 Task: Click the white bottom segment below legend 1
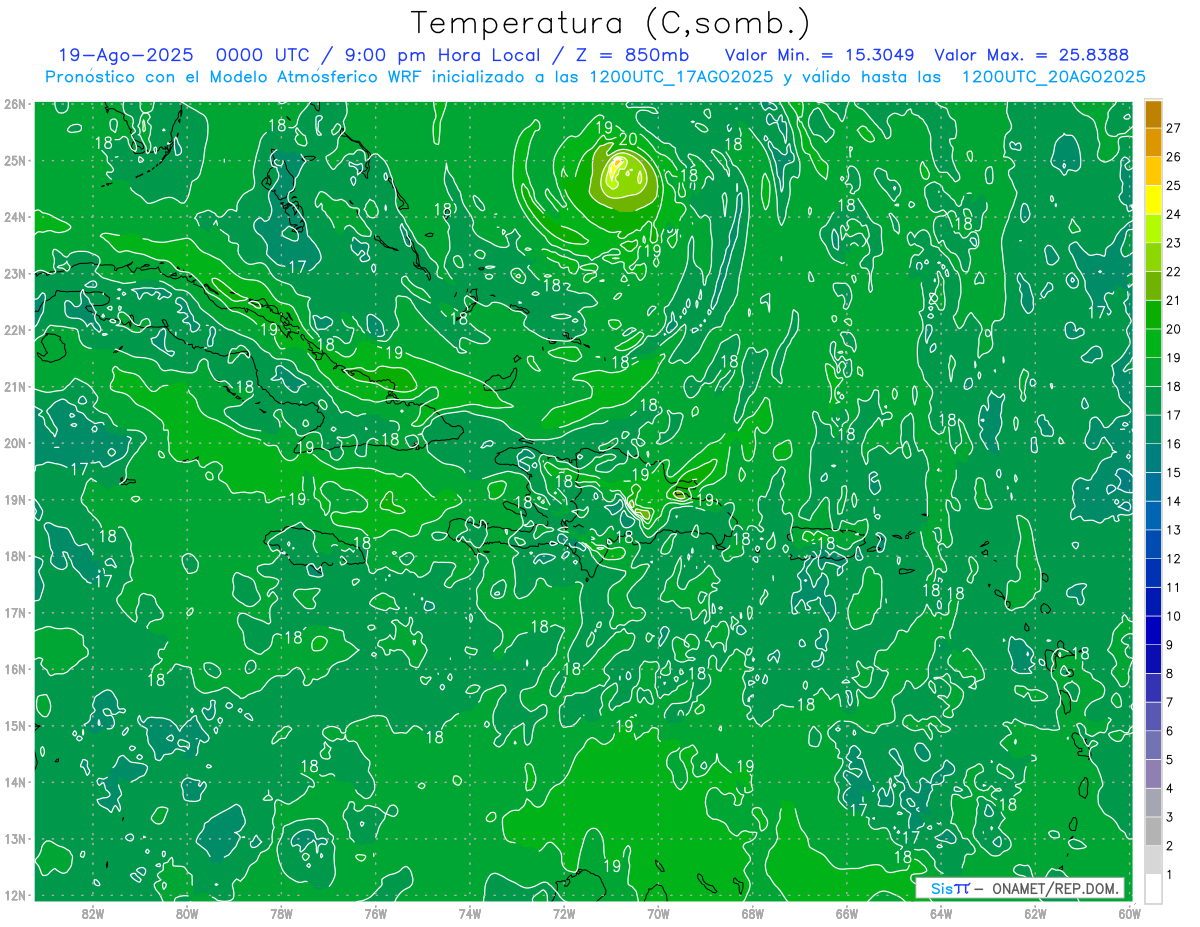1153,888
